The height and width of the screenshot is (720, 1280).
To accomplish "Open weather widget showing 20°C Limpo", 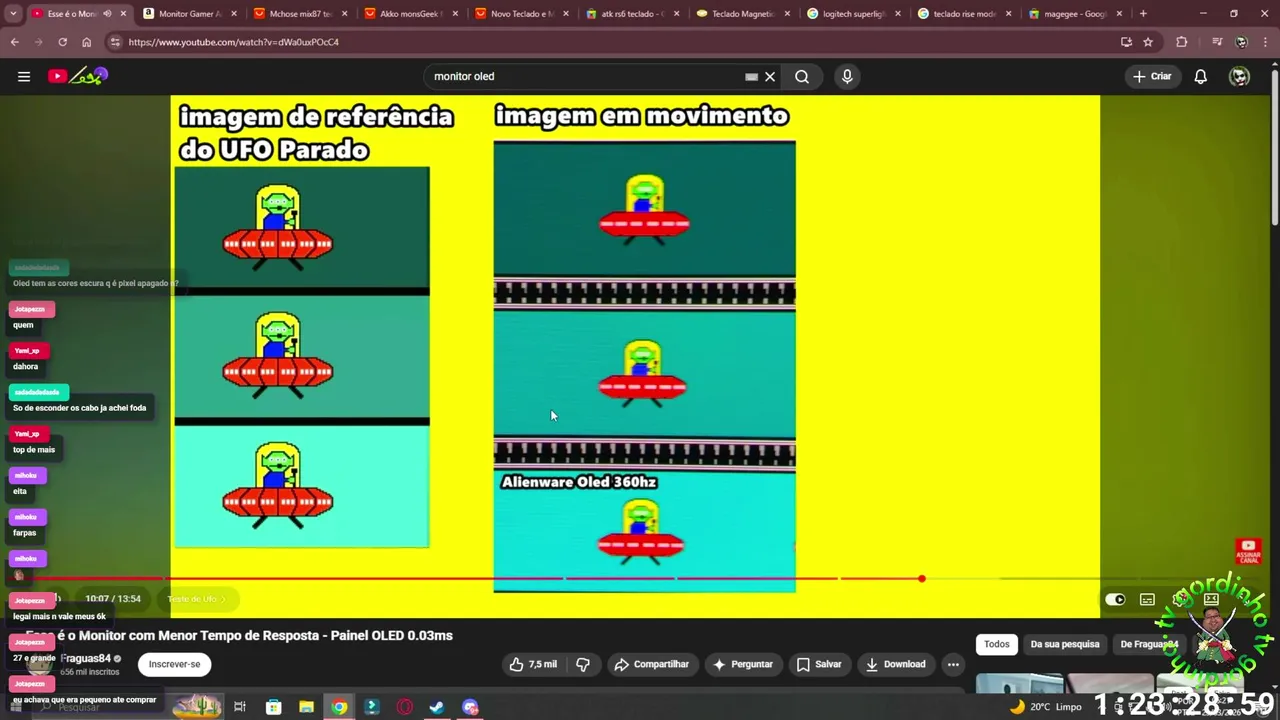I will 1046,707.
